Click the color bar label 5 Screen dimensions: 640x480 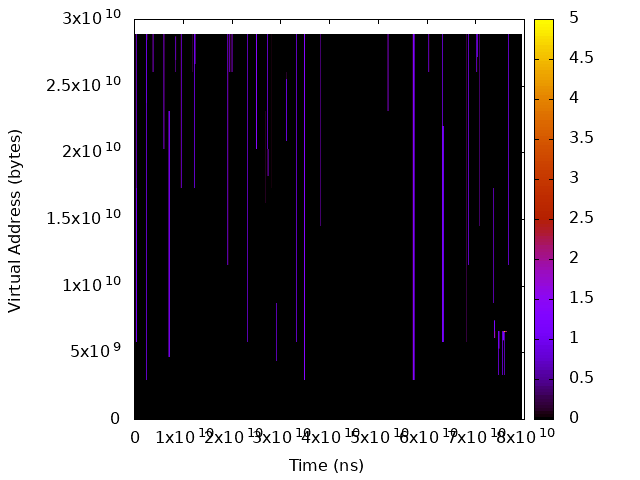click(574, 18)
